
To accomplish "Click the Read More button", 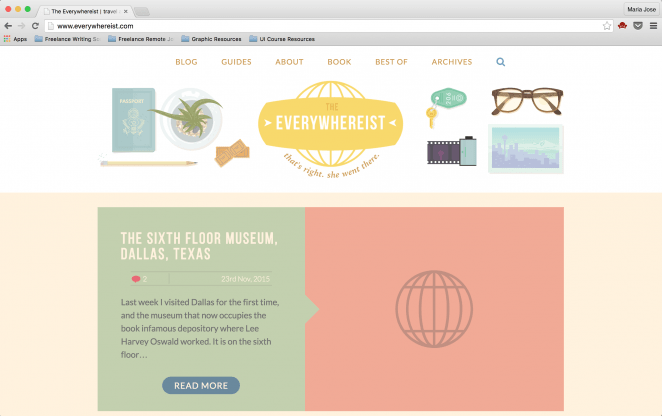I will (x=201, y=385).
